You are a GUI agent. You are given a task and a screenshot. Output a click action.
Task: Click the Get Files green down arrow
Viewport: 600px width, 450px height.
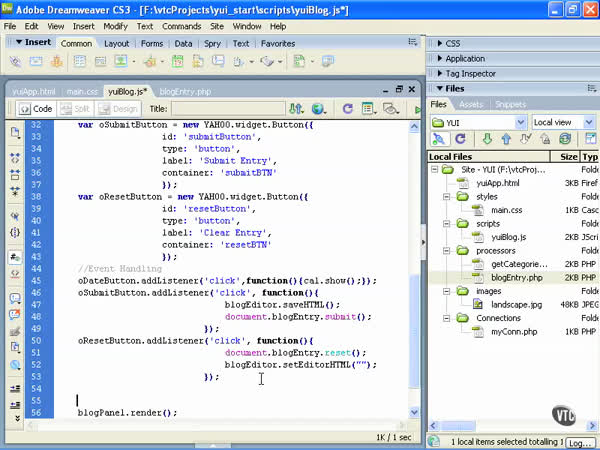pyautogui.click(x=488, y=139)
